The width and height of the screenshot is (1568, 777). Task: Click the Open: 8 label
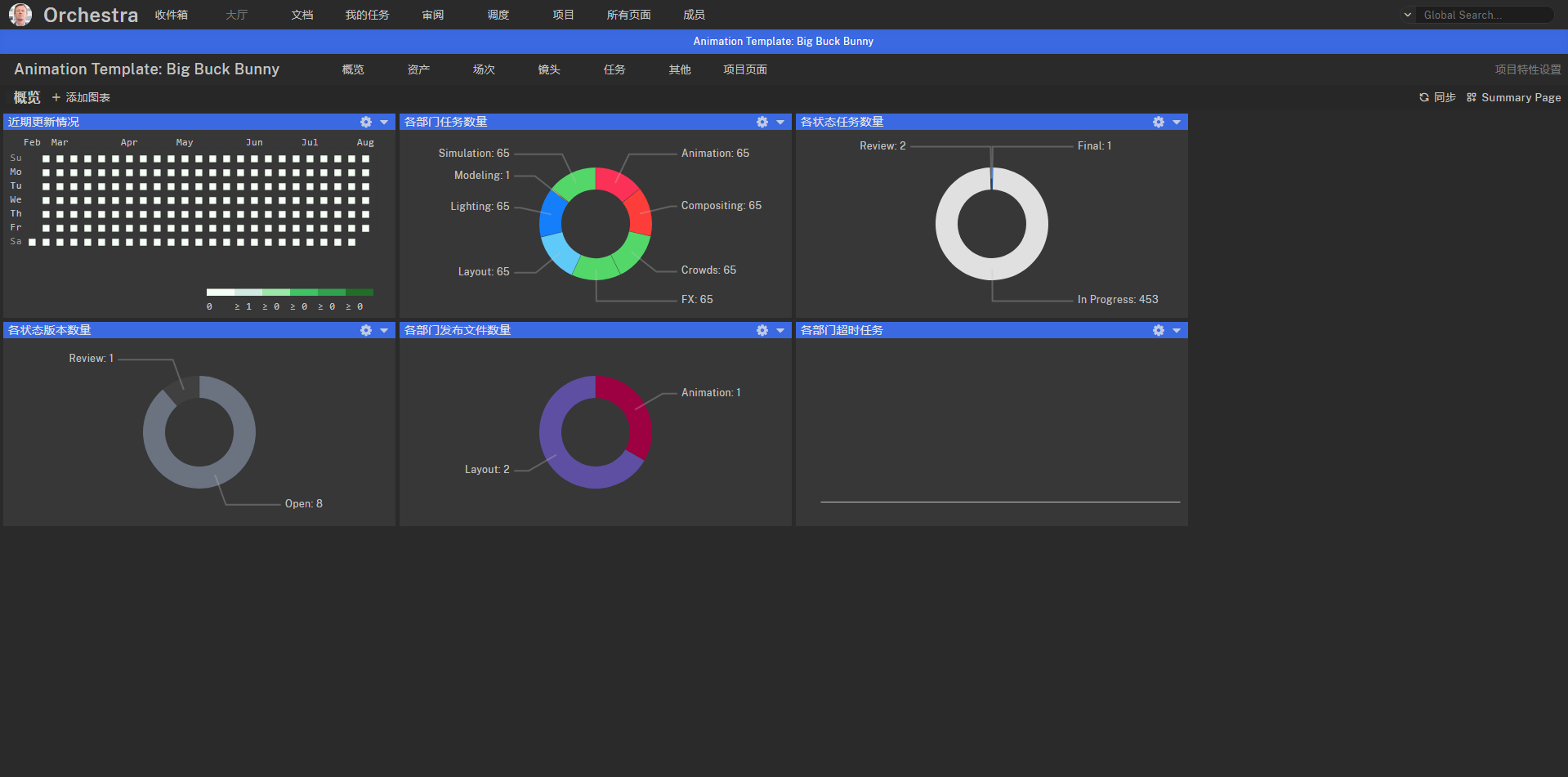(x=304, y=503)
